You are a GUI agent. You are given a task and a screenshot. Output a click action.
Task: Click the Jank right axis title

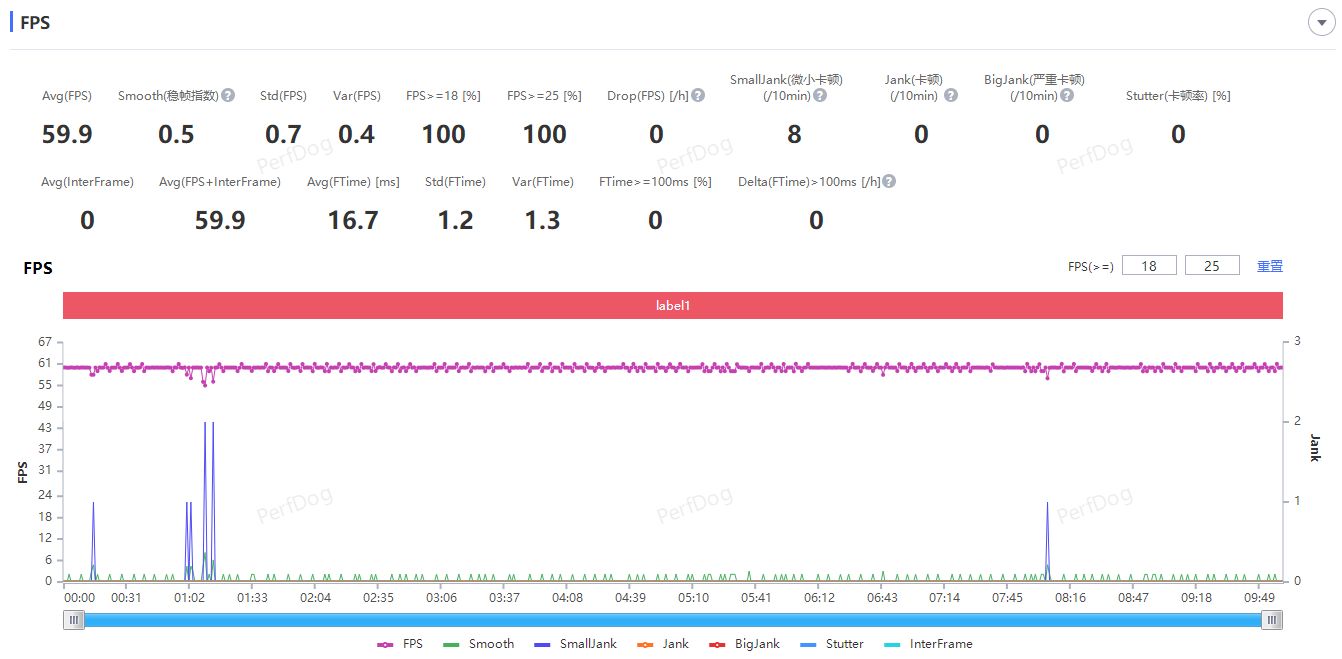1315,448
